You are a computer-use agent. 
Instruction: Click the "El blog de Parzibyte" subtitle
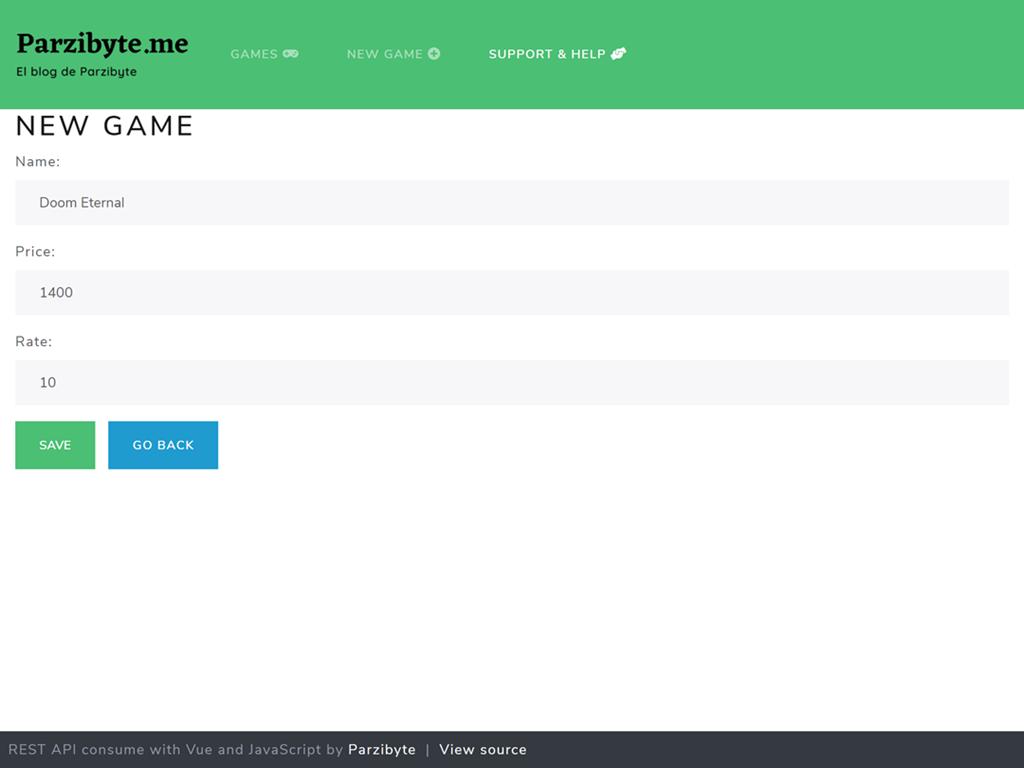[77, 72]
